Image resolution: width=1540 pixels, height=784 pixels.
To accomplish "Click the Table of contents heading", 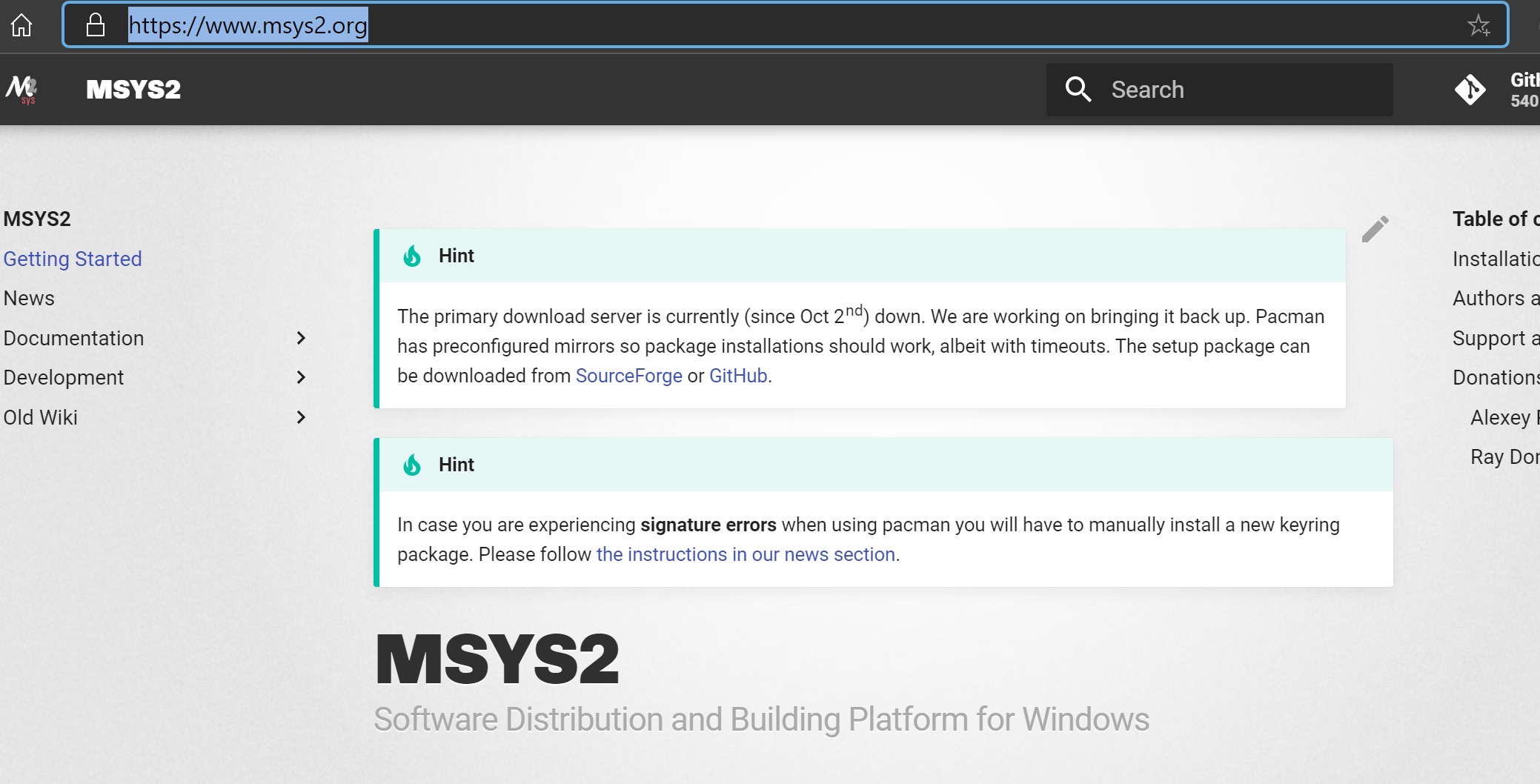I will tap(1496, 219).
